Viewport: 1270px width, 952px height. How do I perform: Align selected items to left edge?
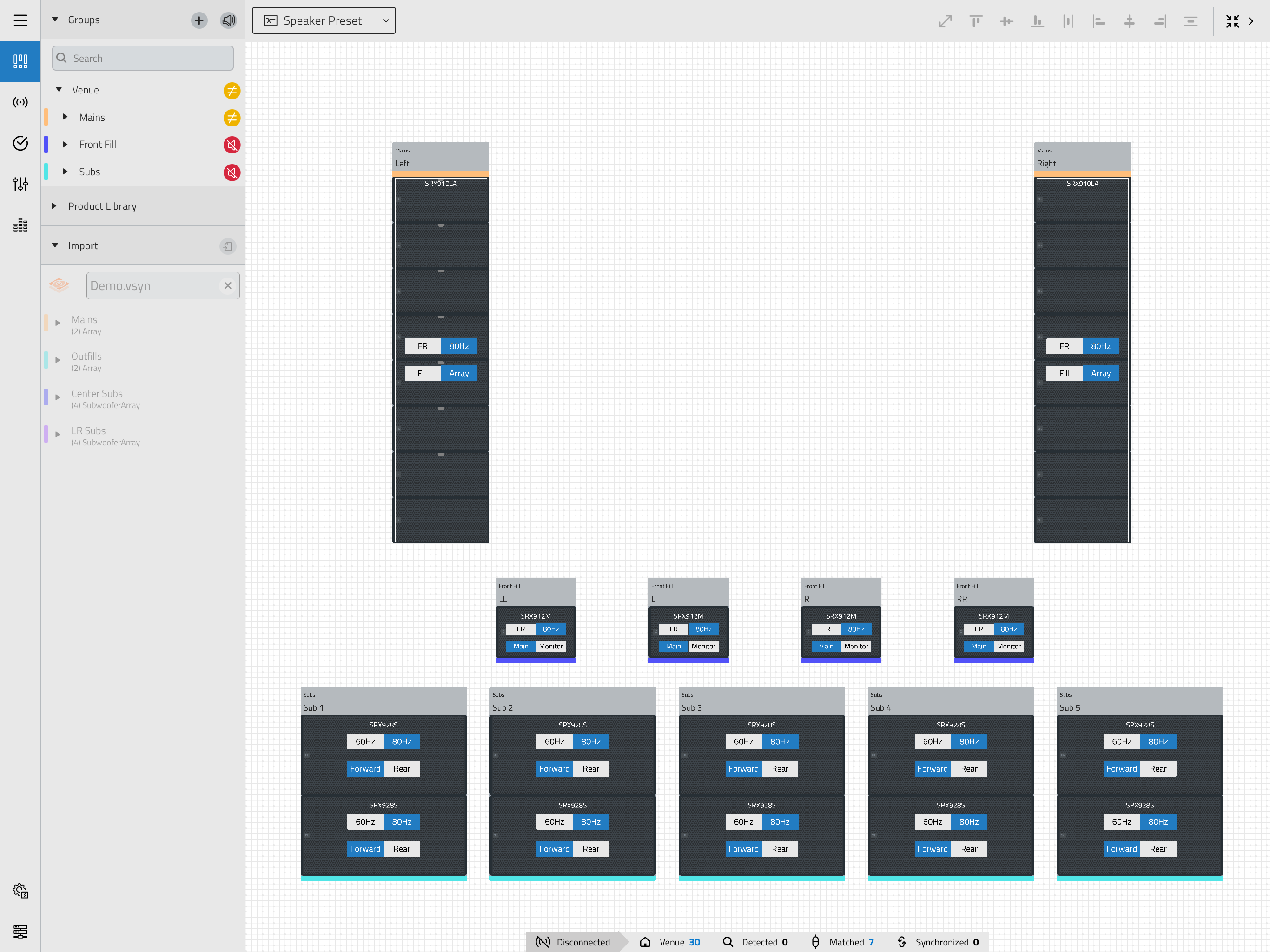pos(1098,21)
